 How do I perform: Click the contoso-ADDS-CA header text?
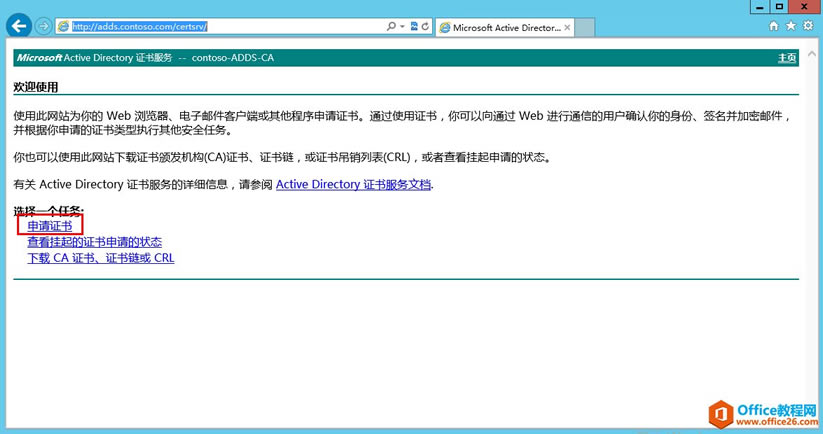click(233, 58)
